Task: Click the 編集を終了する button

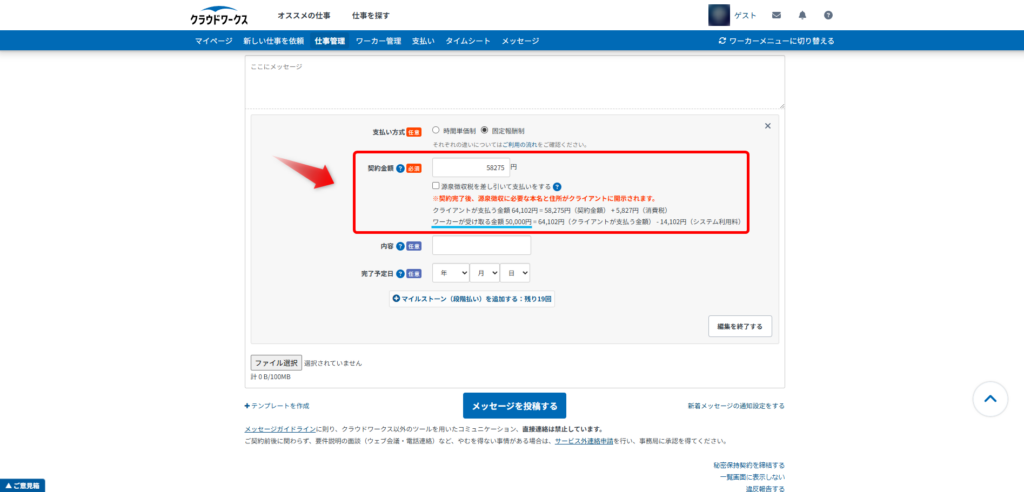Action: pos(739,326)
